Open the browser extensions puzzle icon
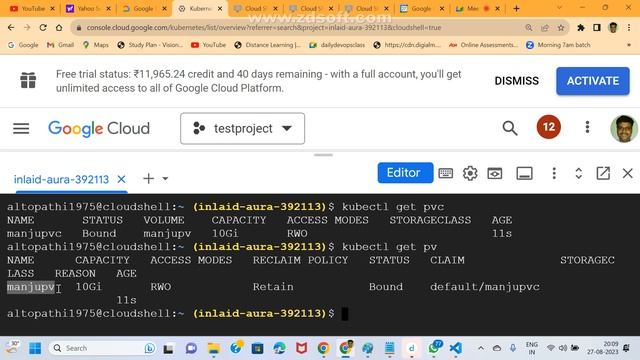The image size is (640, 360). tap(581, 27)
